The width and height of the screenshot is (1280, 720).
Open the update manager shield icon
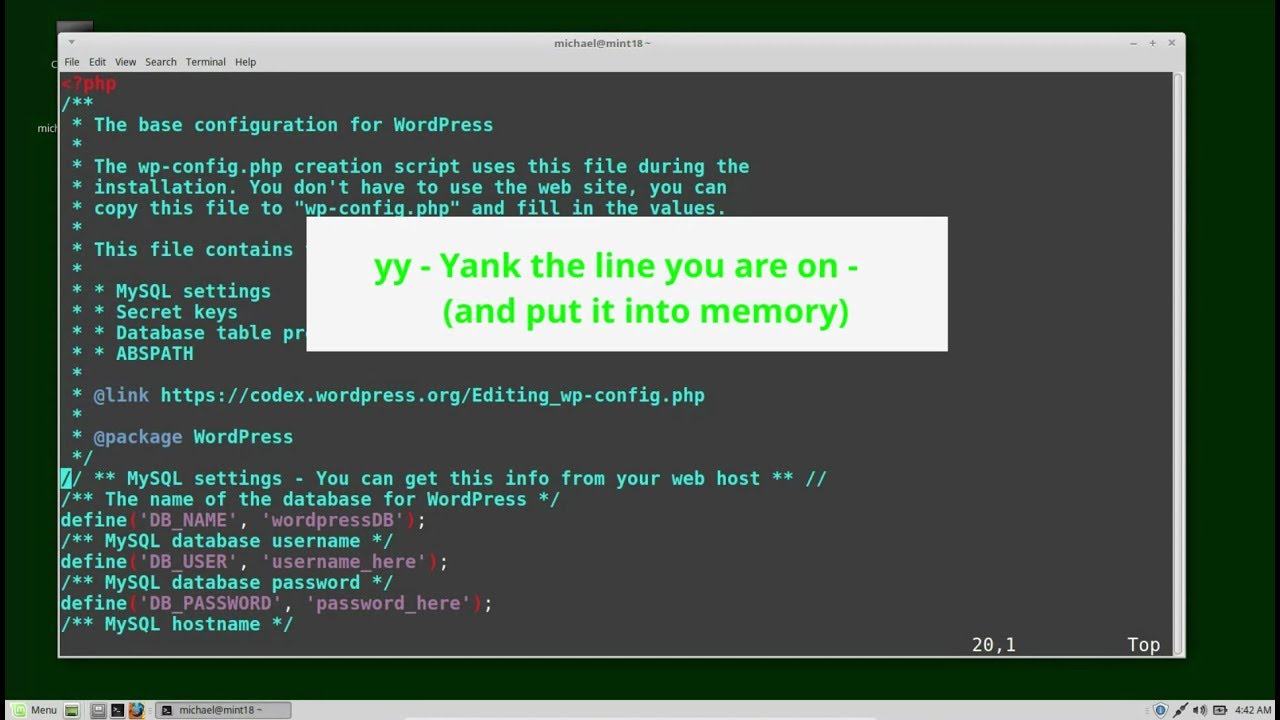[1160, 710]
